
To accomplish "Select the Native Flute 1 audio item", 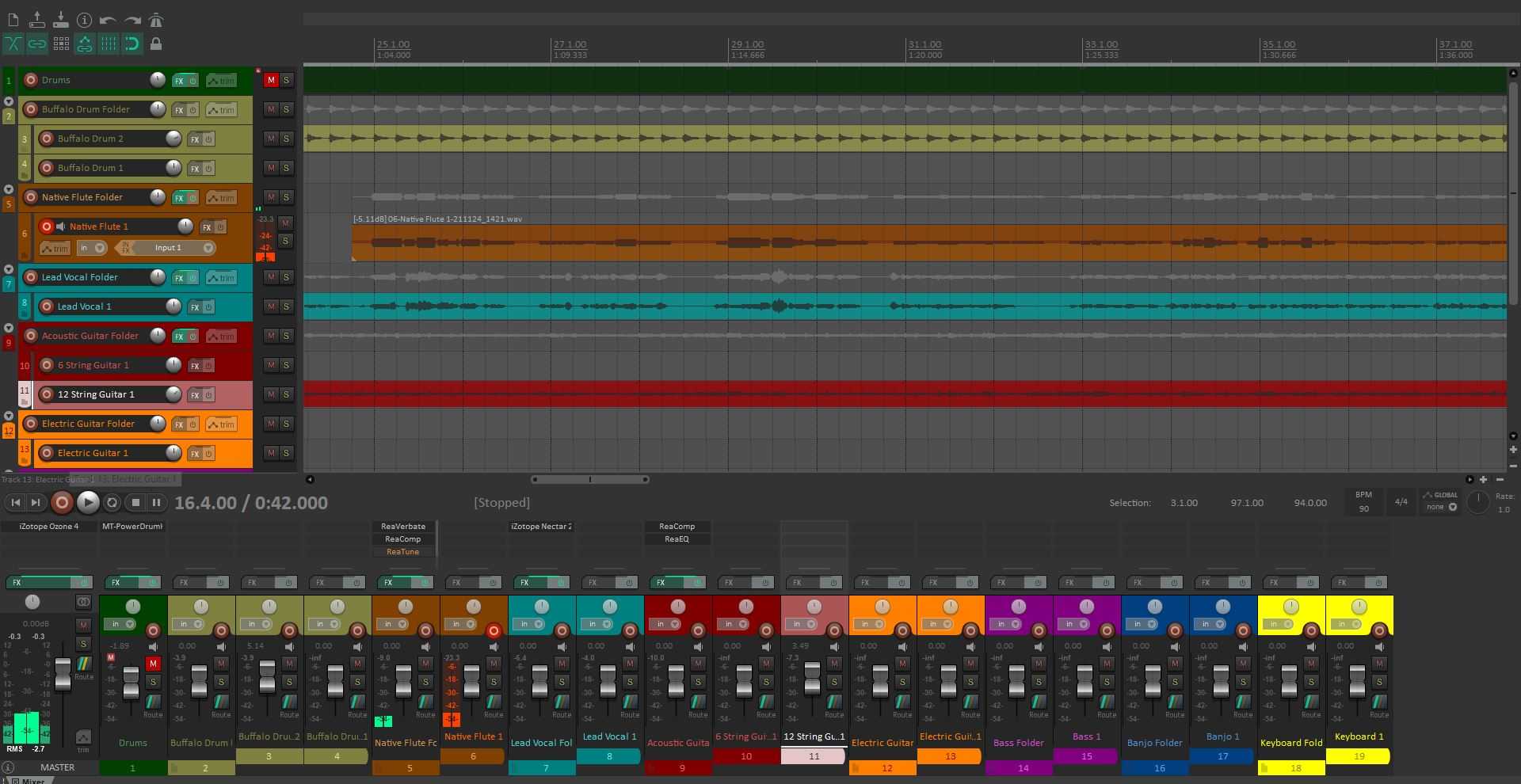I will point(929,243).
